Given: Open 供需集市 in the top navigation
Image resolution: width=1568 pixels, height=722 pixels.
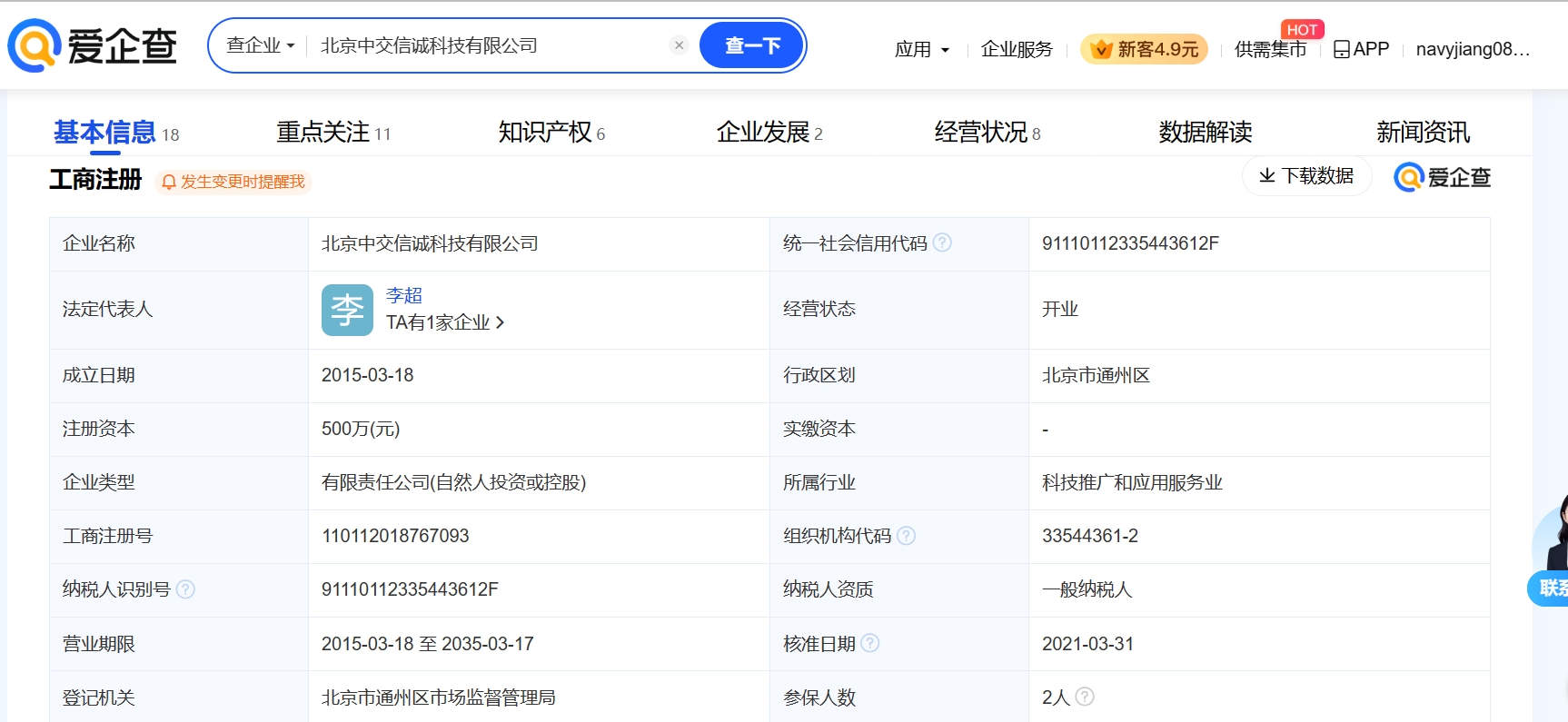Looking at the screenshot, I should coord(1270,49).
